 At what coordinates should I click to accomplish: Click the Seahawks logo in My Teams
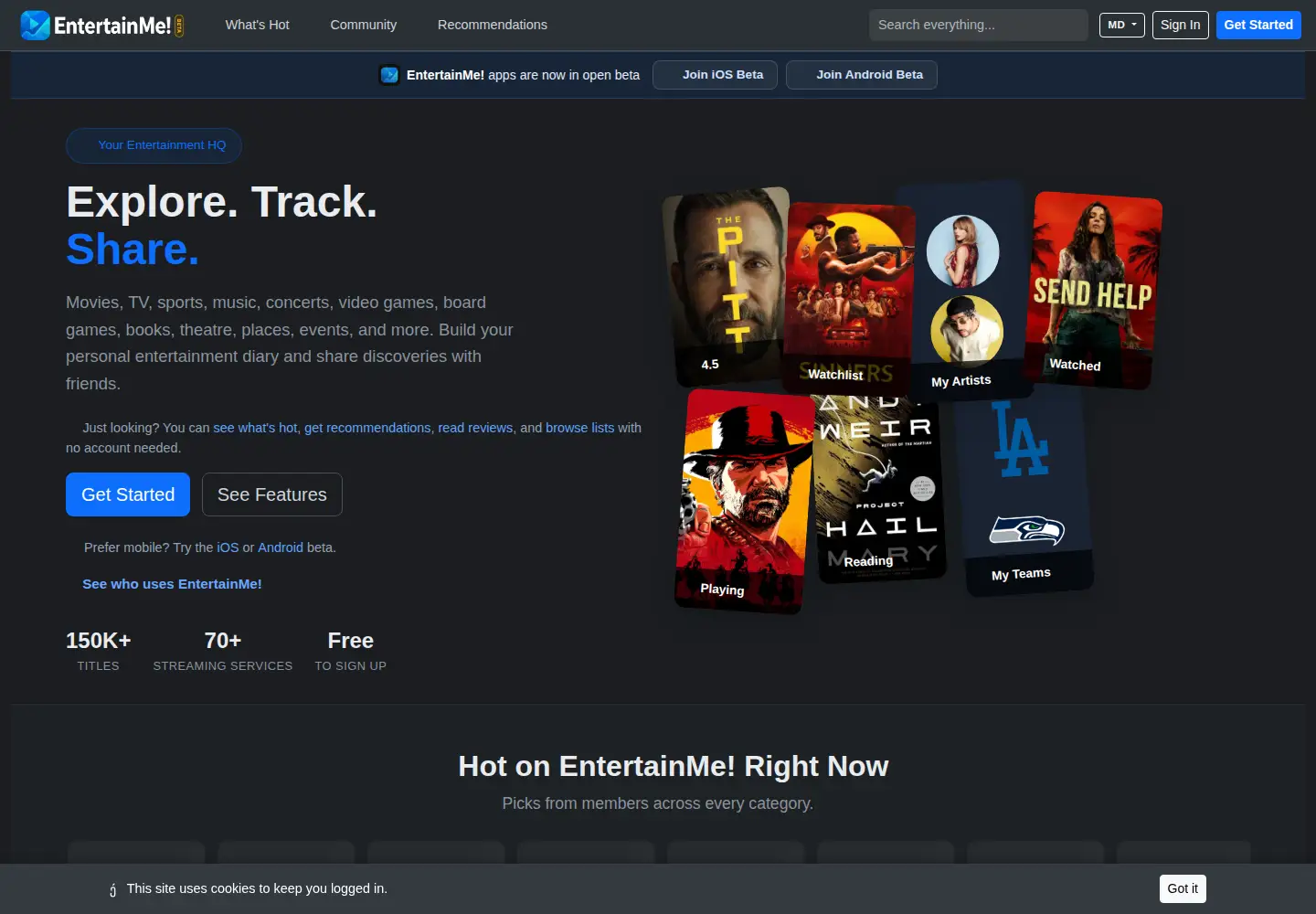pos(1027,529)
